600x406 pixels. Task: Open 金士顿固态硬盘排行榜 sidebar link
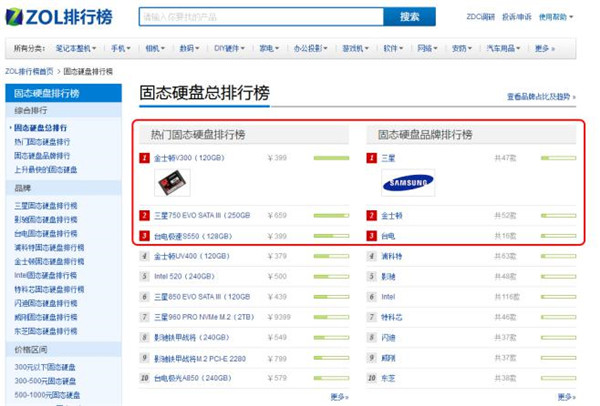49,261
